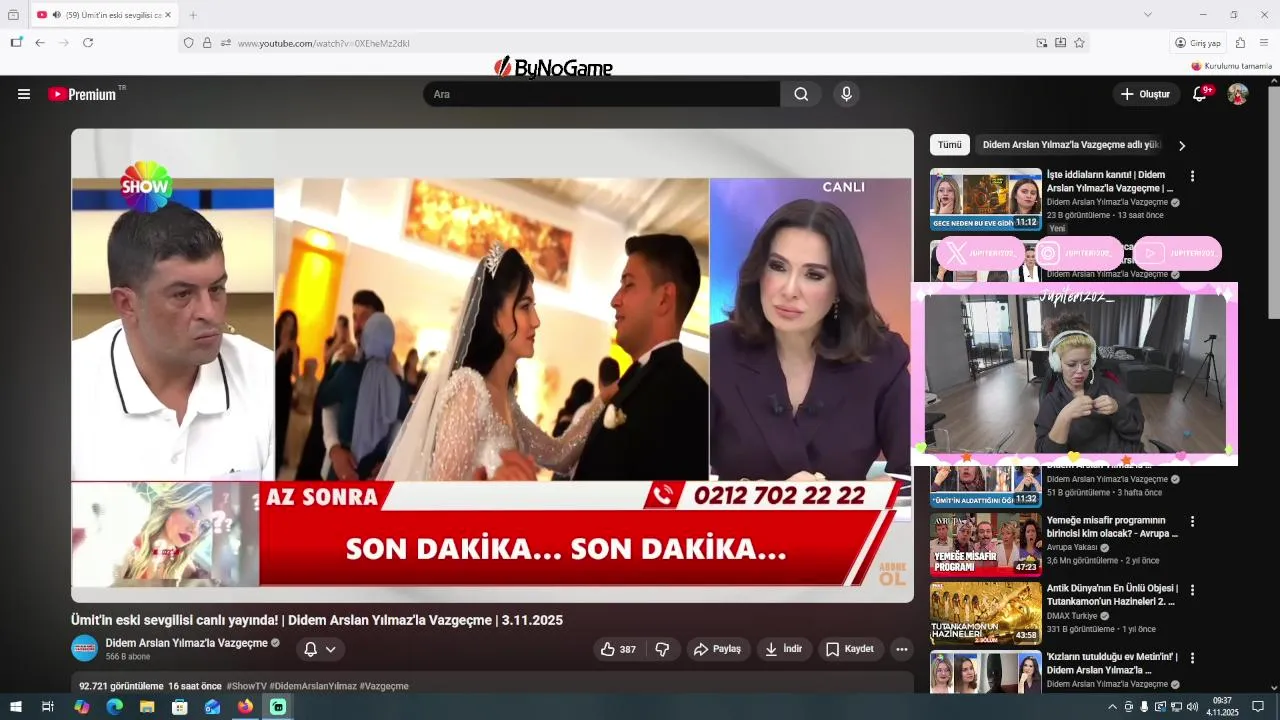The height and width of the screenshot is (720, 1280).
Task: Open options for 'İşte iddiaların kanıtı' video
Action: (1192, 176)
